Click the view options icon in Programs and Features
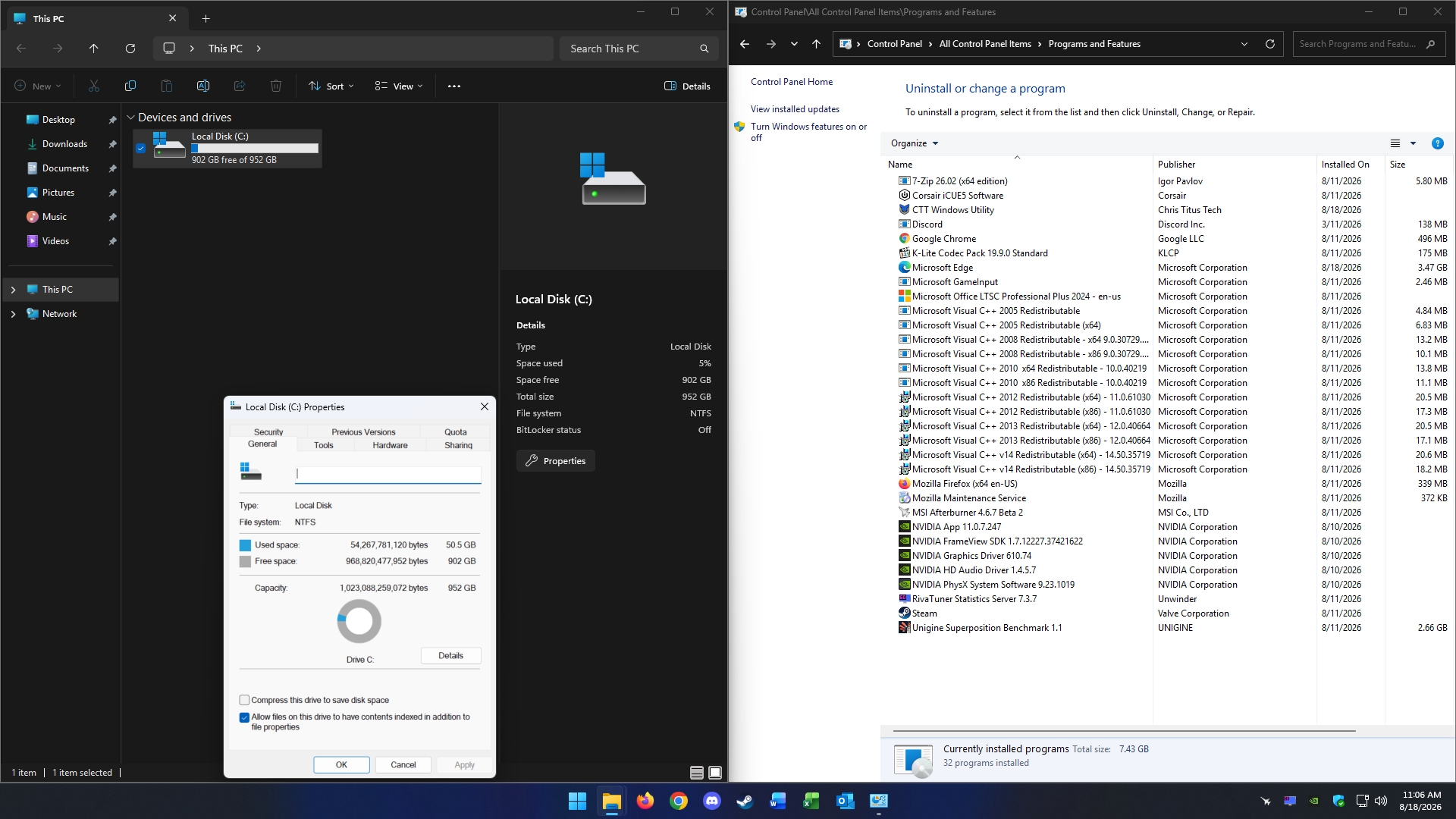The image size is (1456, 819). [x=1395, y=143]
